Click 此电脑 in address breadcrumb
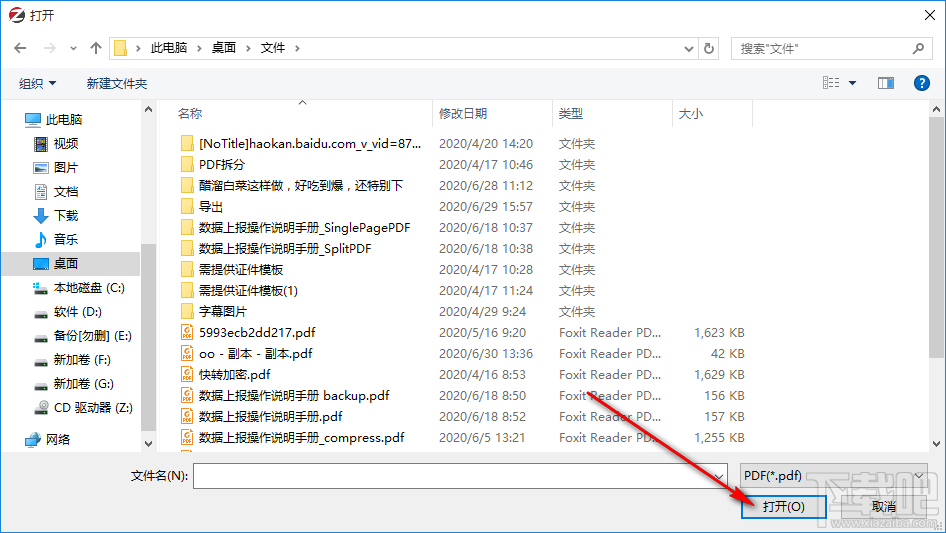Screen dimensions: 946x533 tap(169, 48)
